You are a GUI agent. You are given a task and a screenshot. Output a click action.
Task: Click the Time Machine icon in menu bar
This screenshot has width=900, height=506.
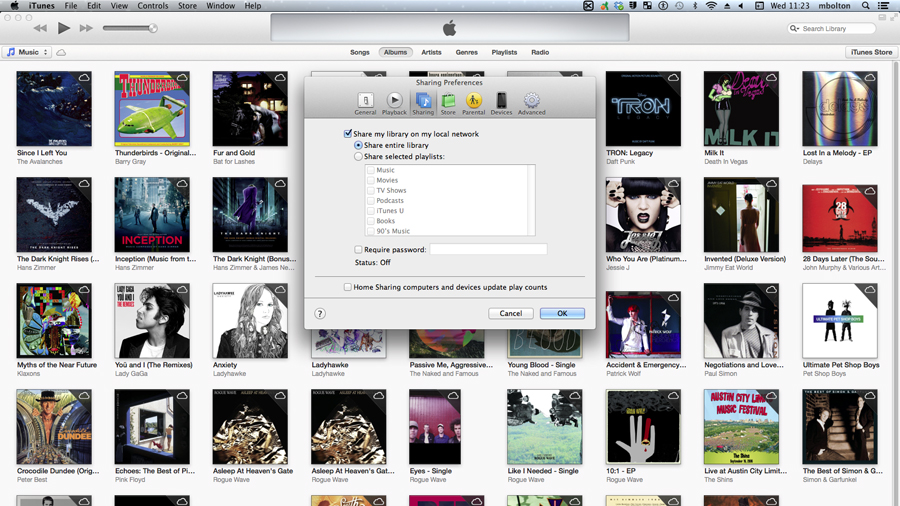pyautogui.click(x=680, y=6)
